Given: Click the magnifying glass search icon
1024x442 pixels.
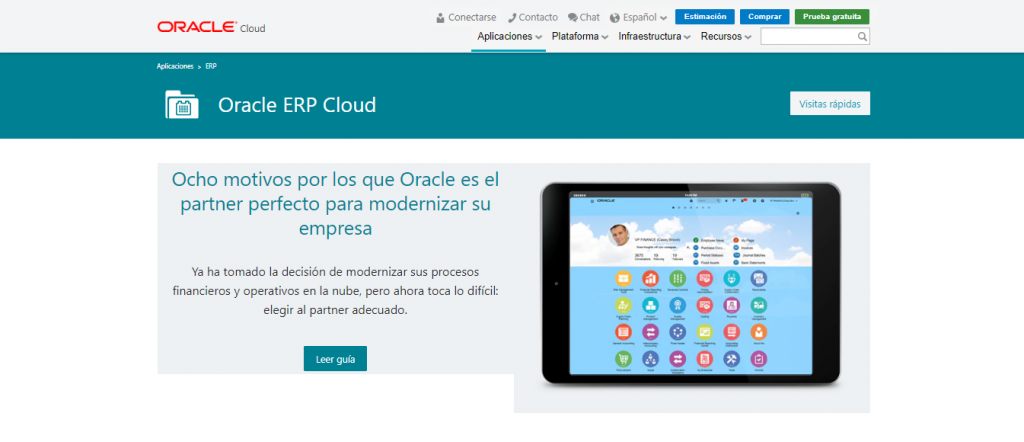Looking at the screenshot, I should [862, 37].
